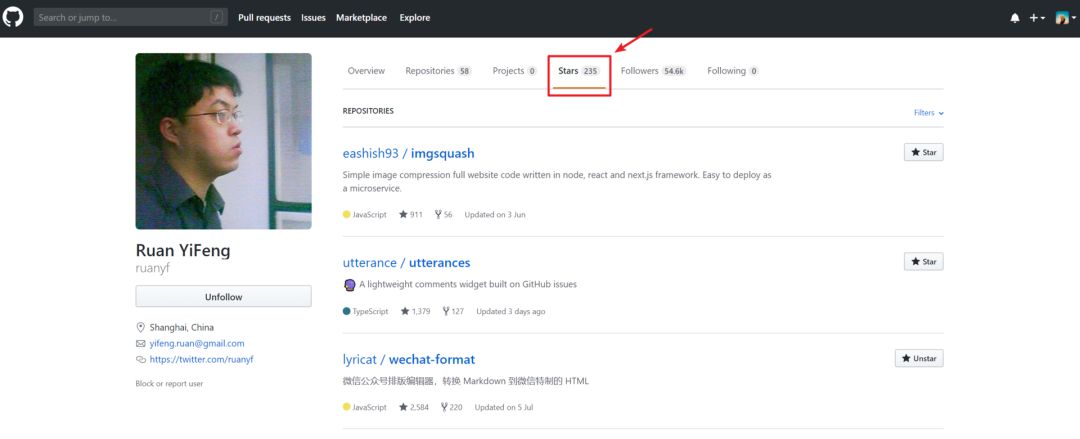Open Explore in top navigation
The height and width of the screenshot is (439, 1080).
(x=415, y=18)
